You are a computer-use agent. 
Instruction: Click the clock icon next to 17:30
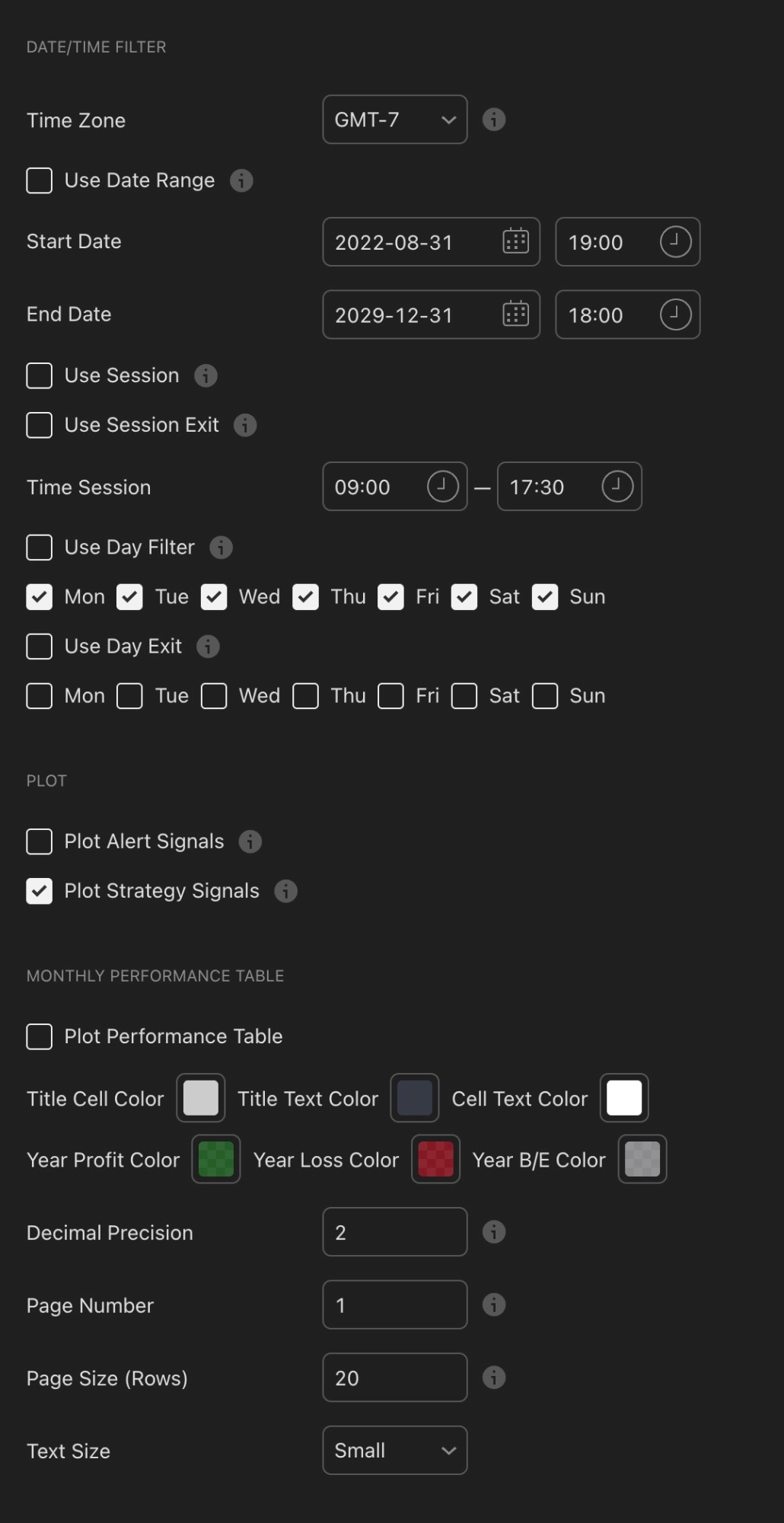[x=617, y=487]
